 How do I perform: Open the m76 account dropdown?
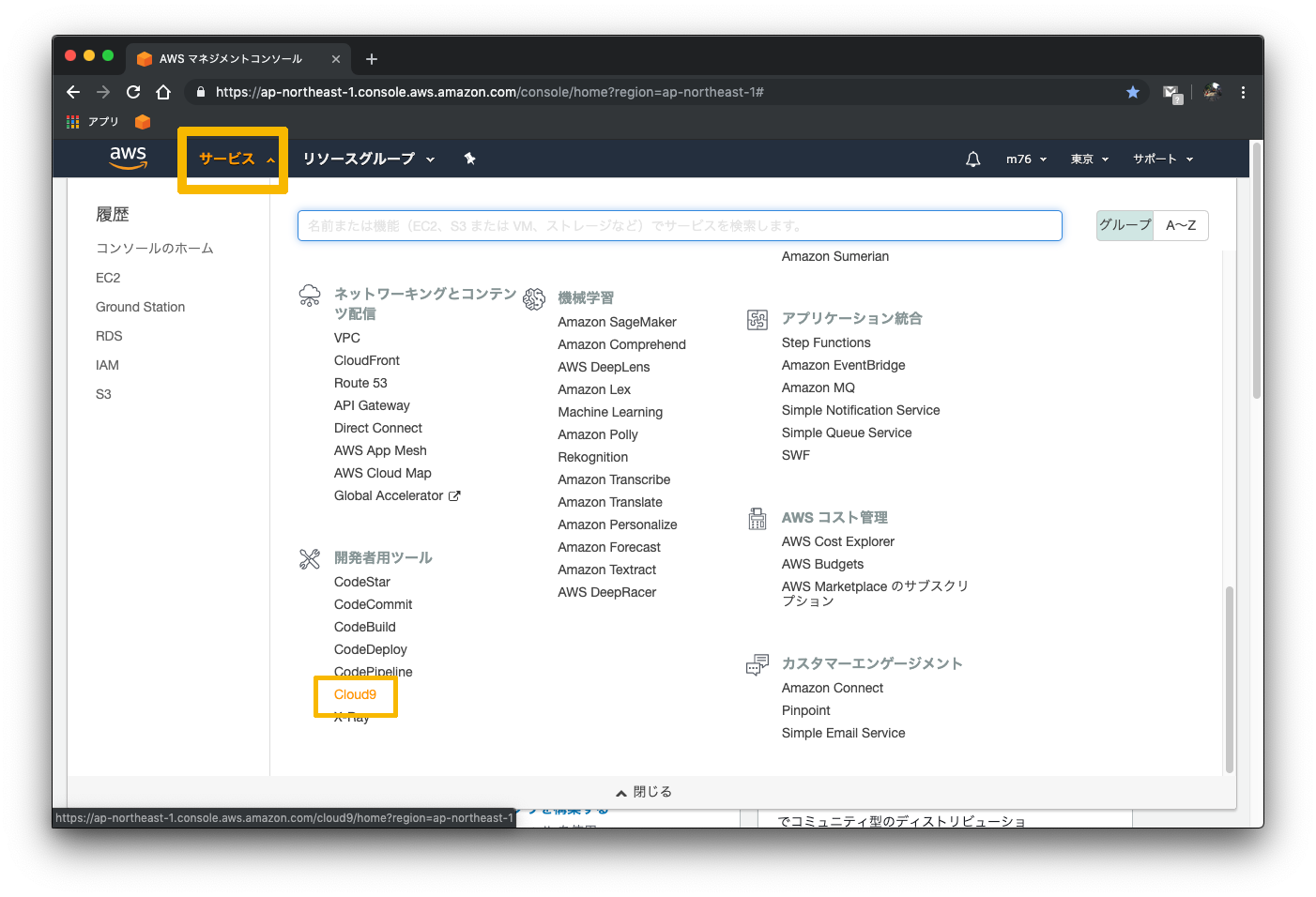click(x=1026, y=160)
